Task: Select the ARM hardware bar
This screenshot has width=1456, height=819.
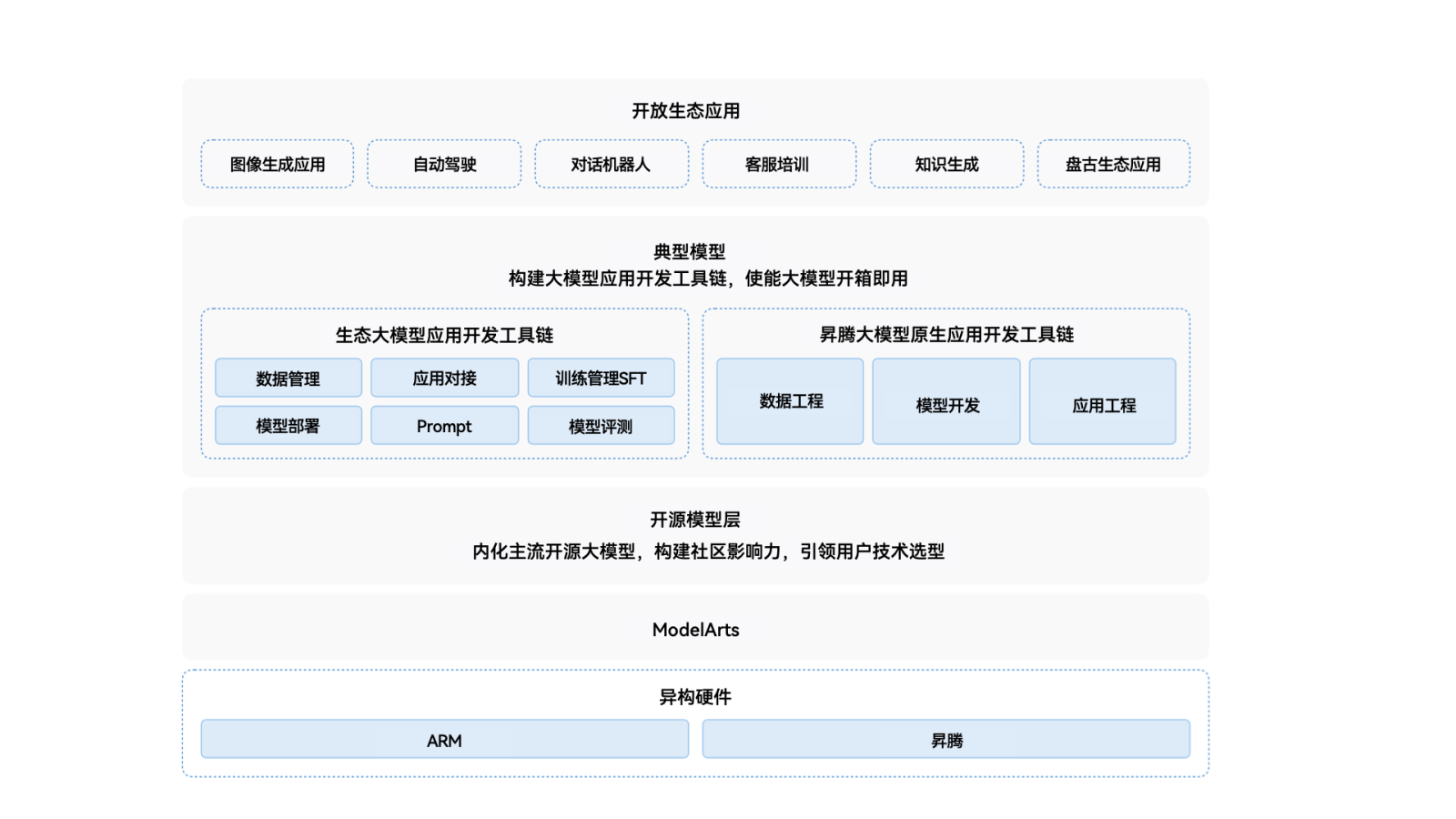Action: tap(444, 739)
